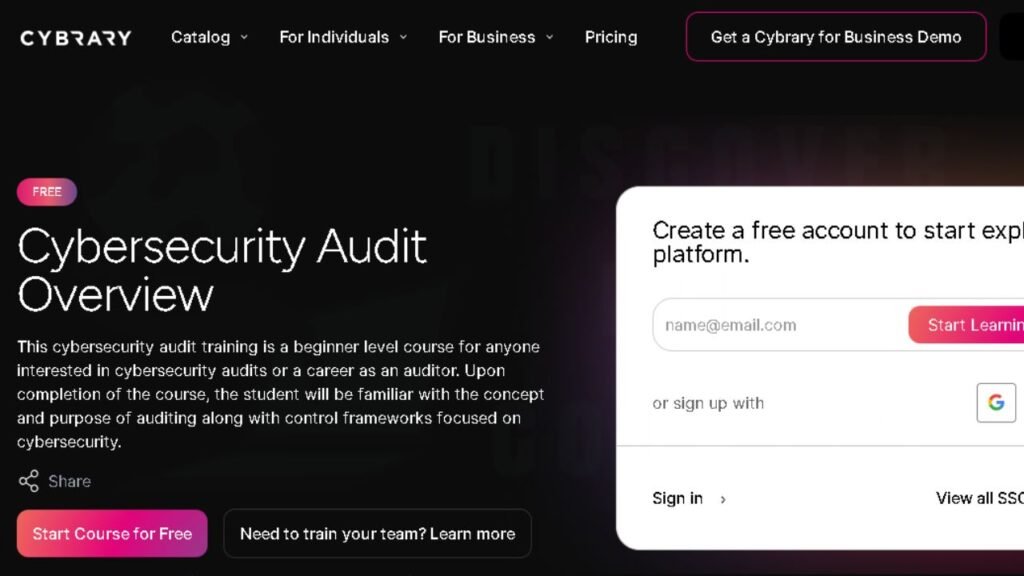Open the Catalog menu
This screenshot has width=1024, height=576.
pos(200,37)
